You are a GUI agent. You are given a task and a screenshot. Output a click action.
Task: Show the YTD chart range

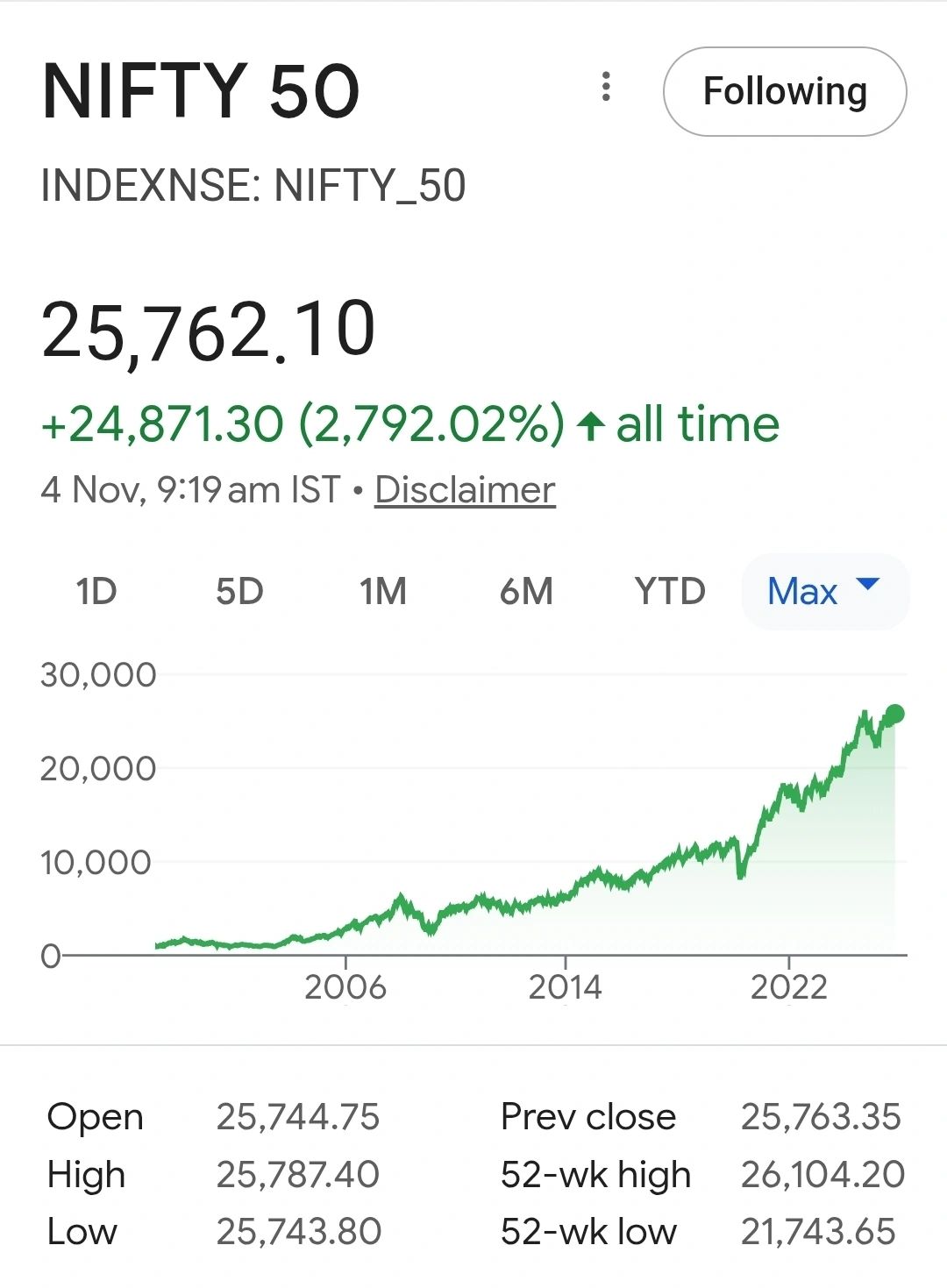(x=670, y=592)
